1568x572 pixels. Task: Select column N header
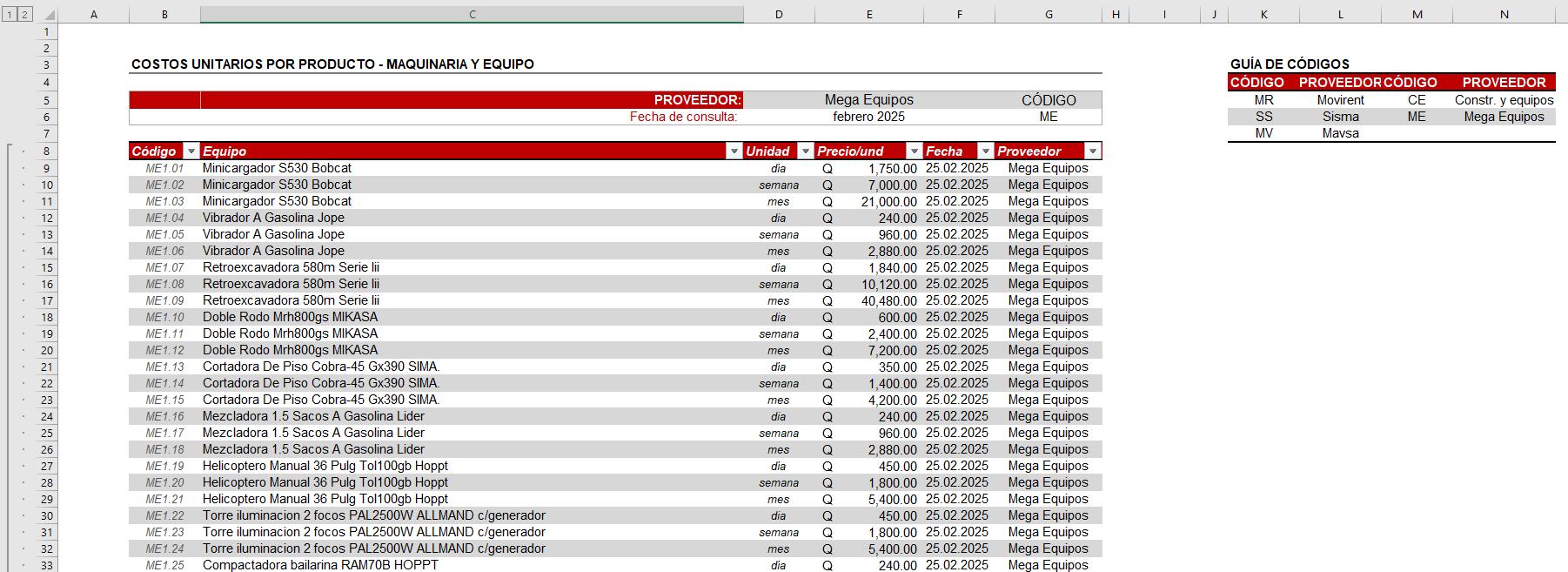coord(1504,14)
